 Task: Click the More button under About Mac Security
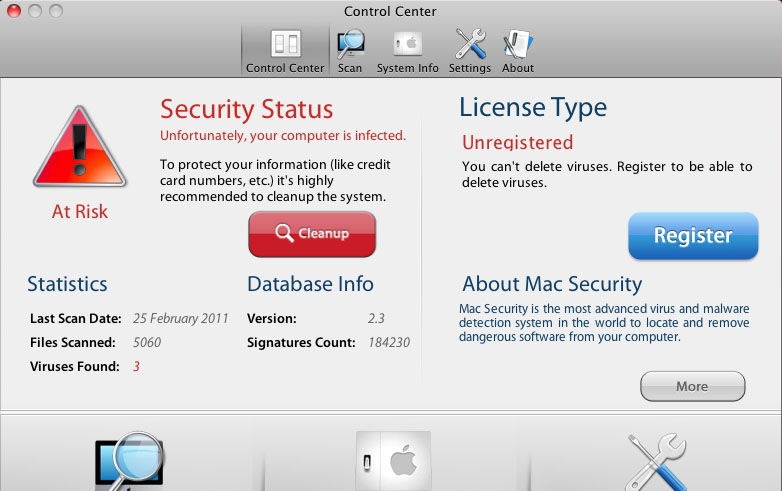pos(692,386)
